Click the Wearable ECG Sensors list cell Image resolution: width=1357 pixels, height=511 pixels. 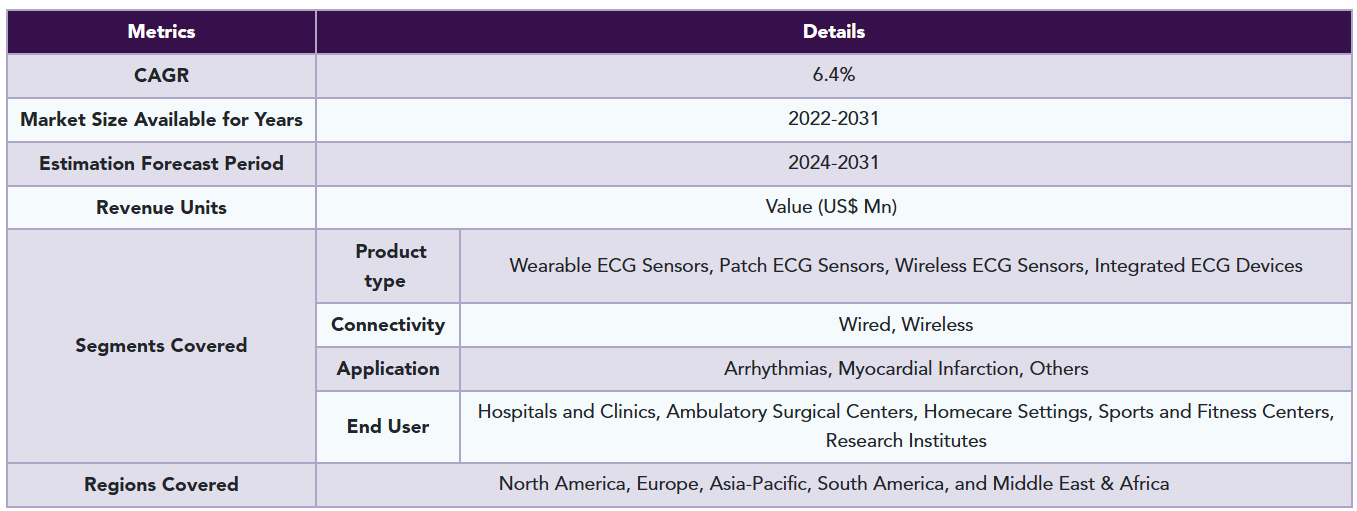tap(906, 266)
